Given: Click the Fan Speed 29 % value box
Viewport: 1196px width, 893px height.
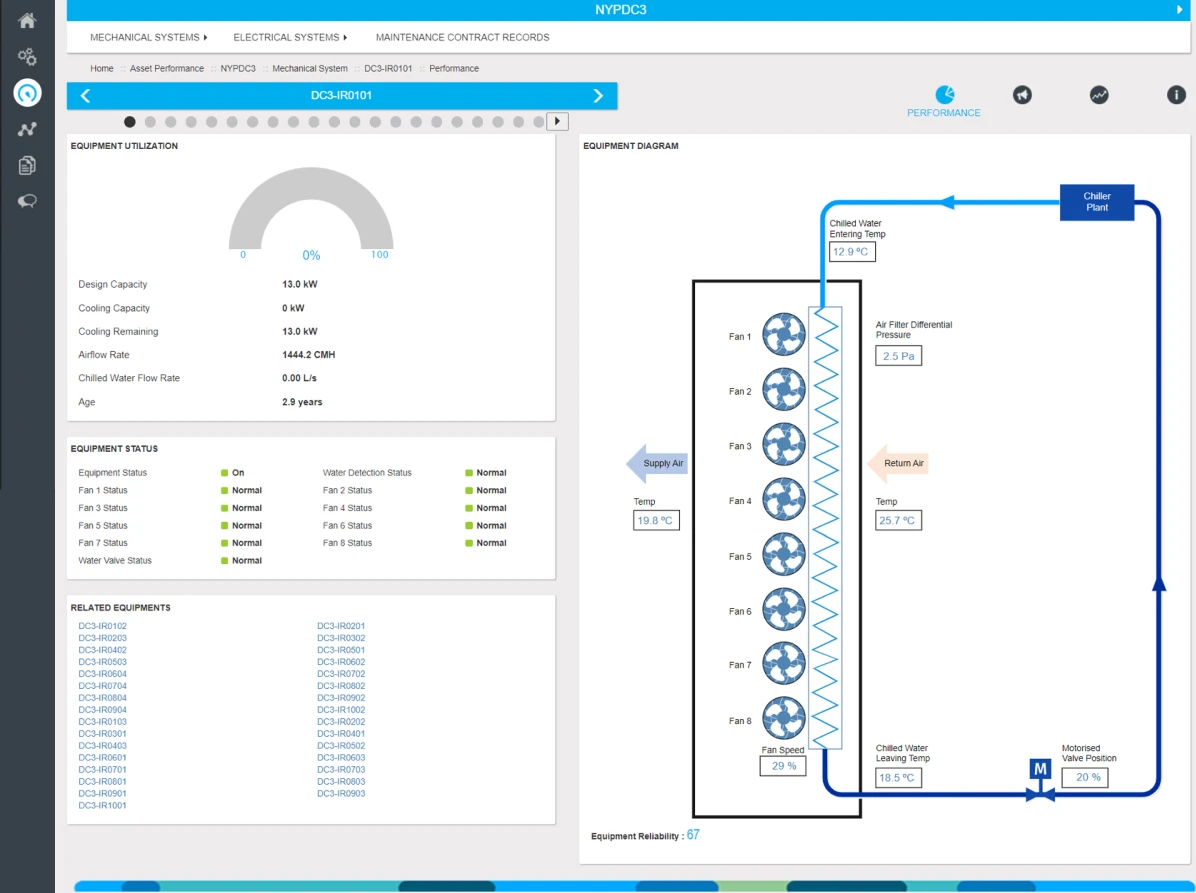Looking at the screenshot, I should (783, 766).
